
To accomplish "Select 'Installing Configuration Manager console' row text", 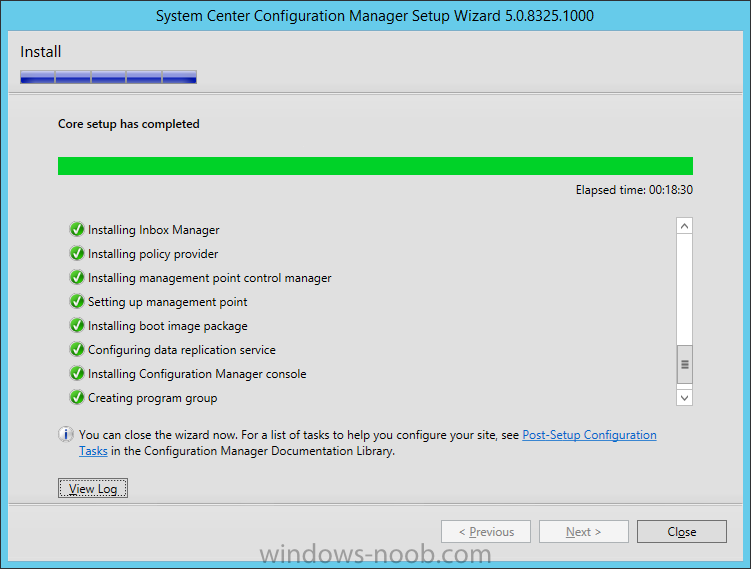I will 197,374.
